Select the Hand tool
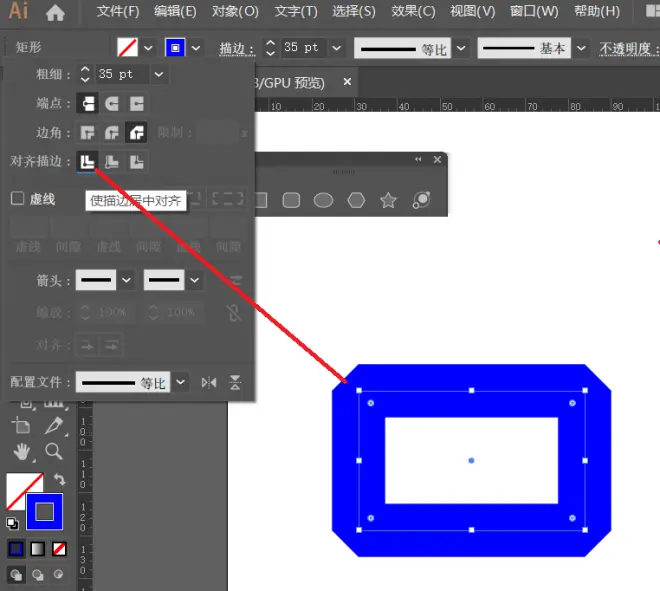 tap(21, 452)
